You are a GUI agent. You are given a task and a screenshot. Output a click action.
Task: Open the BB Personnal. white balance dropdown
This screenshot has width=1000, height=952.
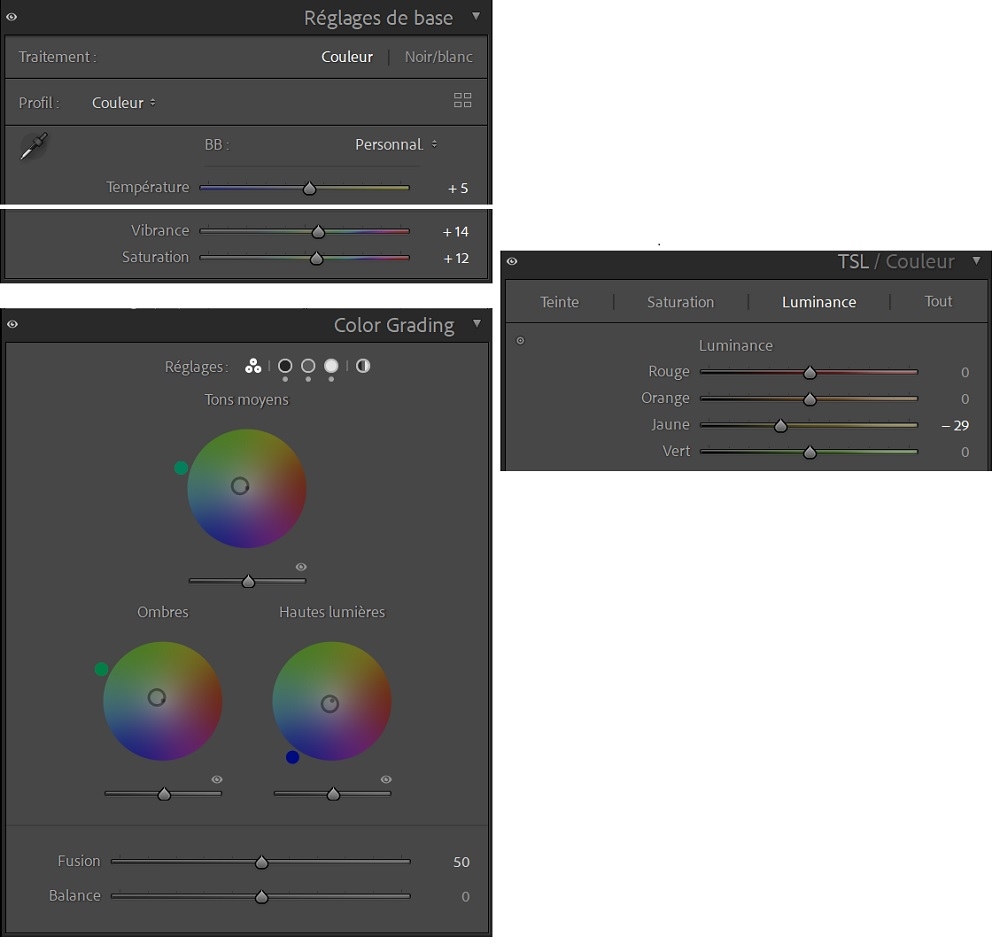[x=396, y=145]
